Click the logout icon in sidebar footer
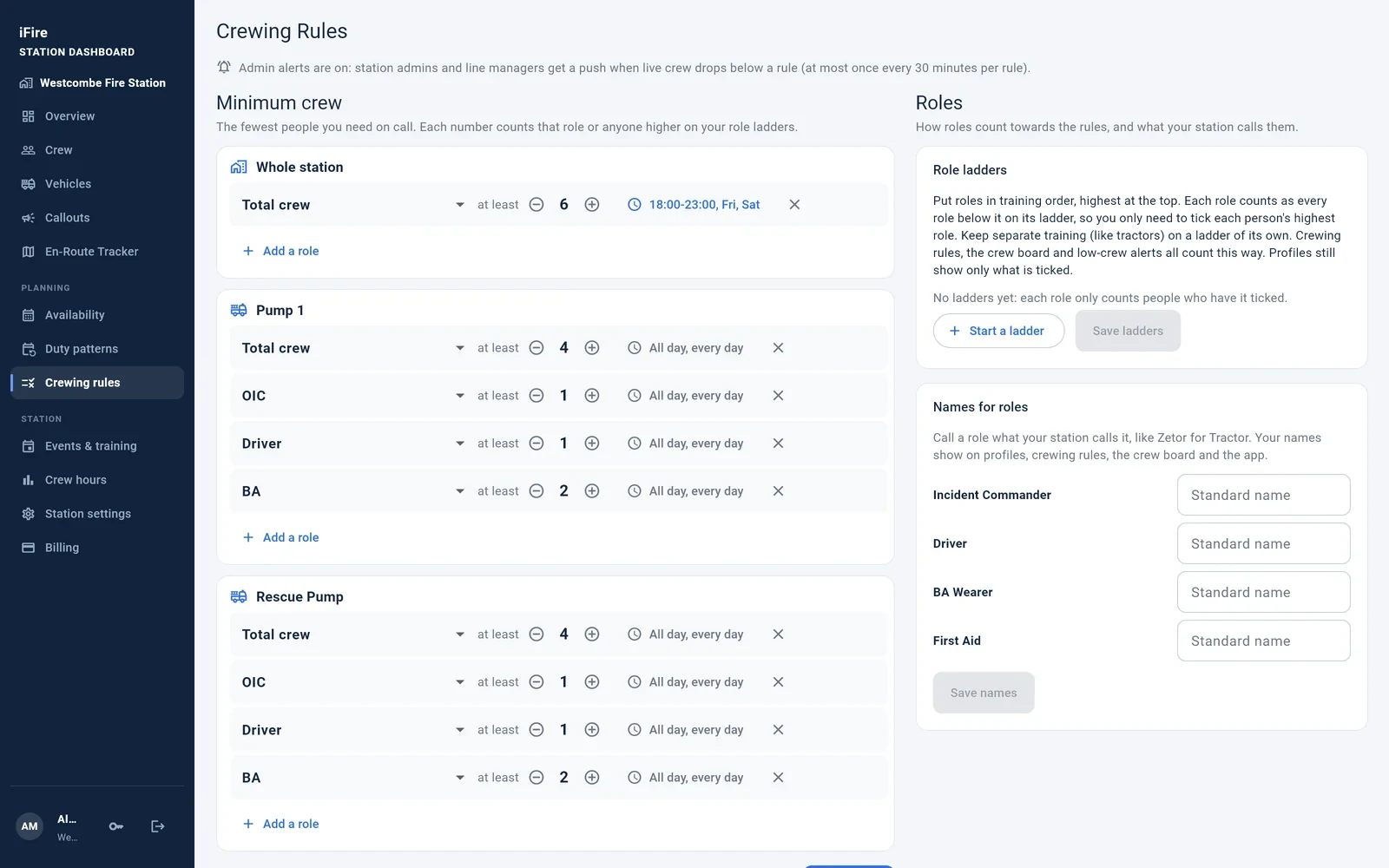1389x868 pixels. point(157,826)
